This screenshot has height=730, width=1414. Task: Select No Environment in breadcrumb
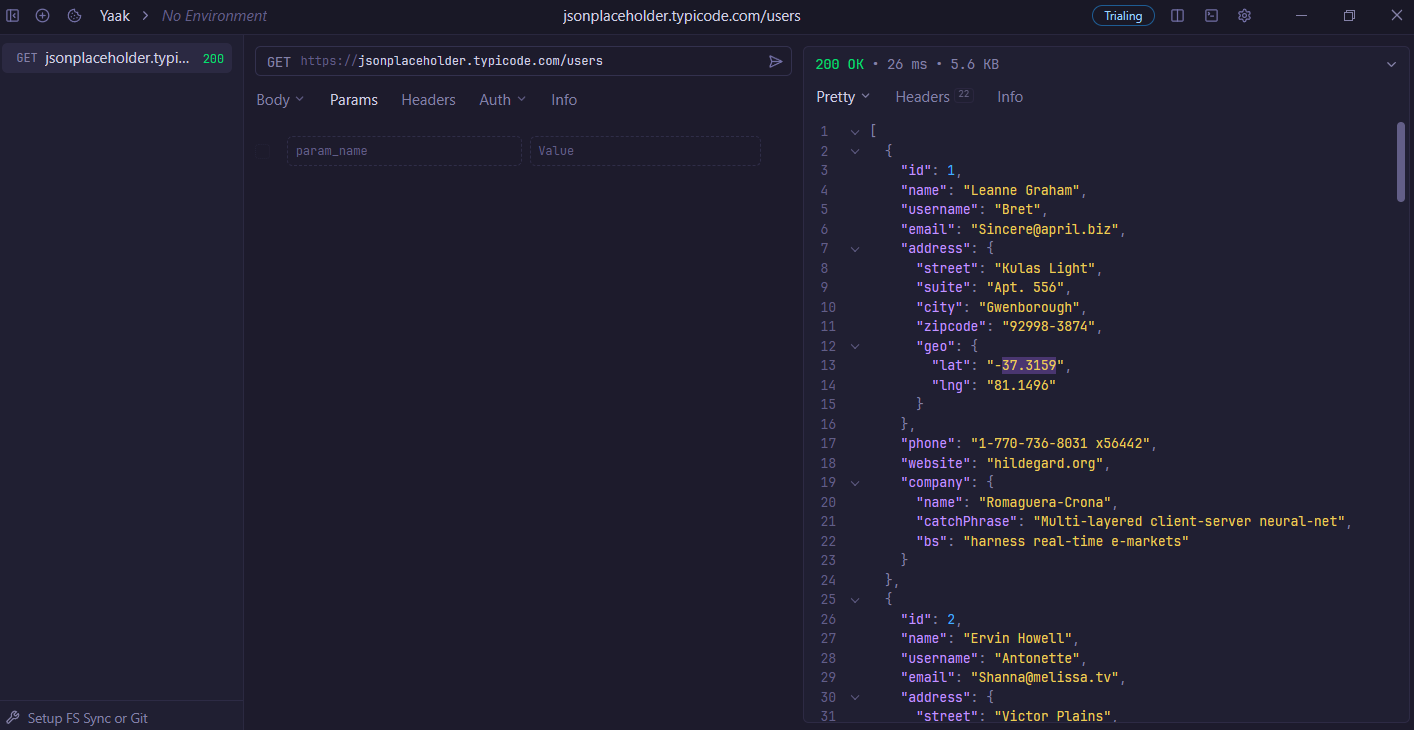click(x=214, y=16)
